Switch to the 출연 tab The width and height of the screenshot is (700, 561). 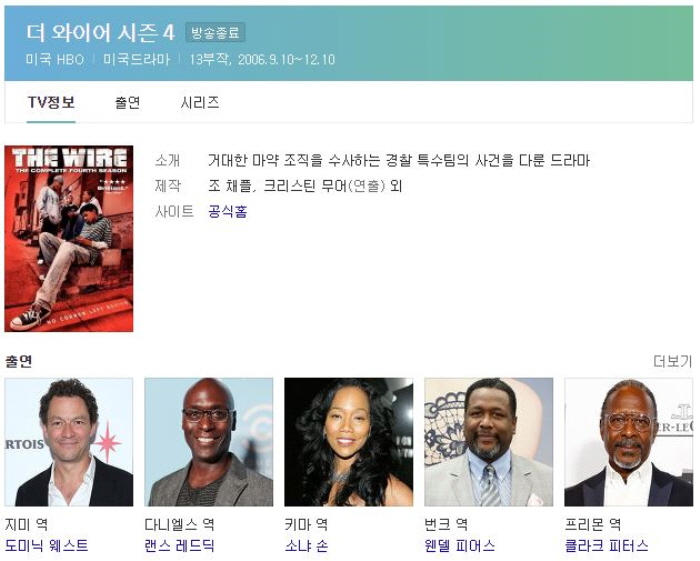127,103
